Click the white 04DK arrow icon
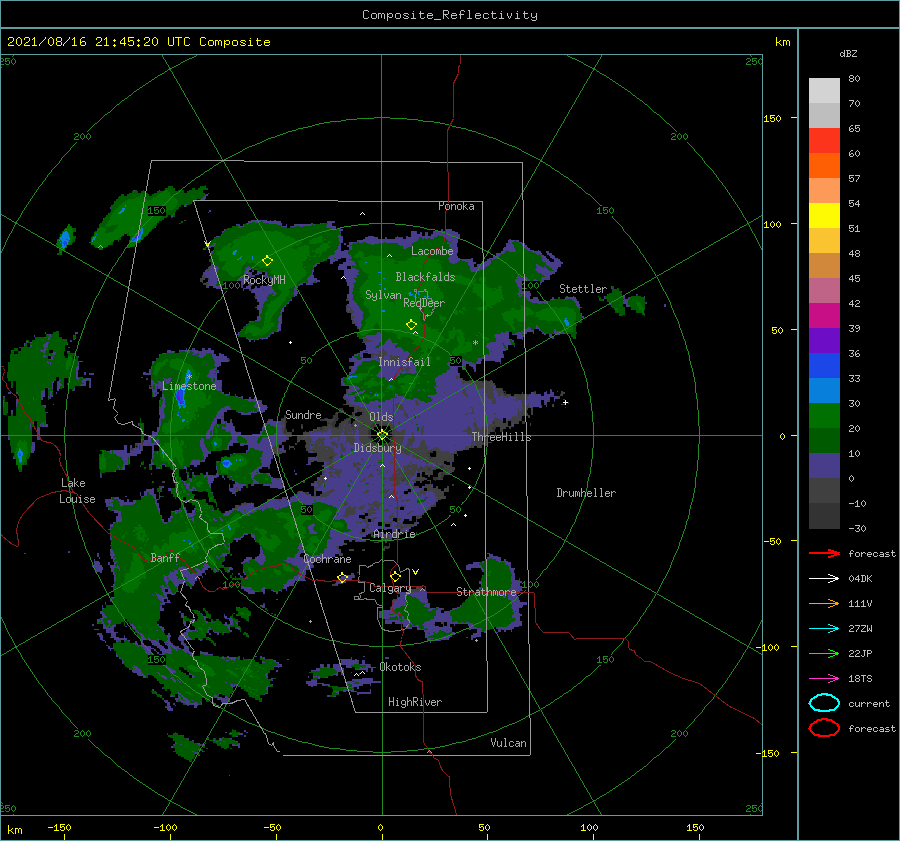900x841 pixels. coord(824,579)
